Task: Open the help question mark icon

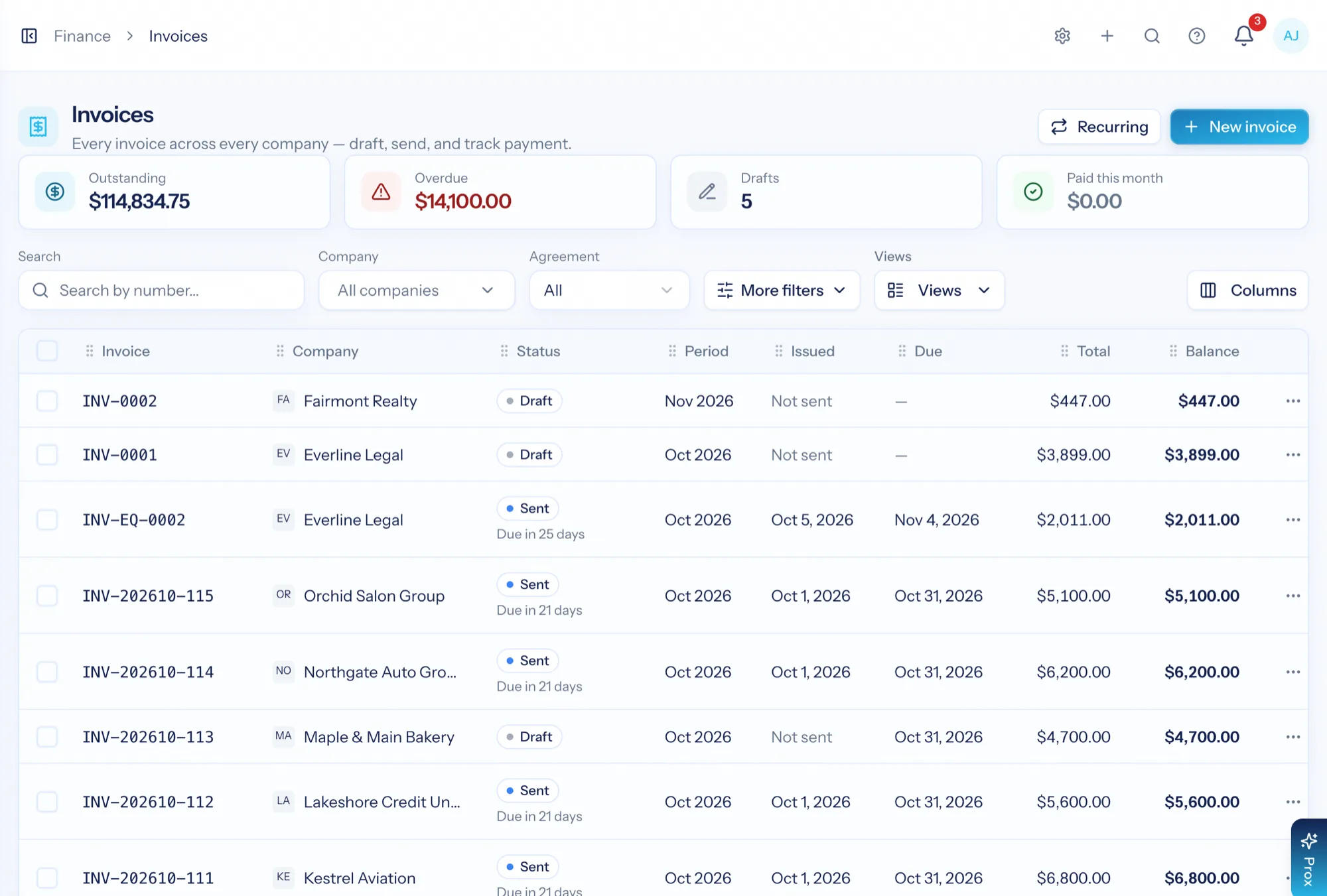Action: [x=1196, y=36]
